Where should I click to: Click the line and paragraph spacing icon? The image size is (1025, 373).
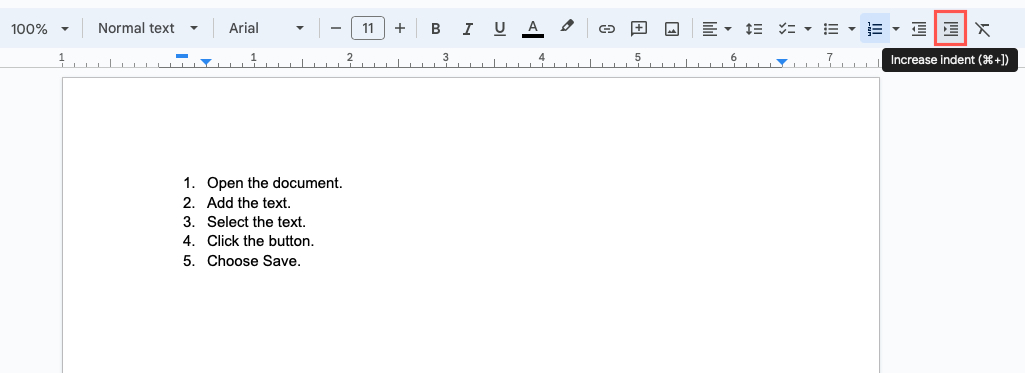(x=754, y=29)
